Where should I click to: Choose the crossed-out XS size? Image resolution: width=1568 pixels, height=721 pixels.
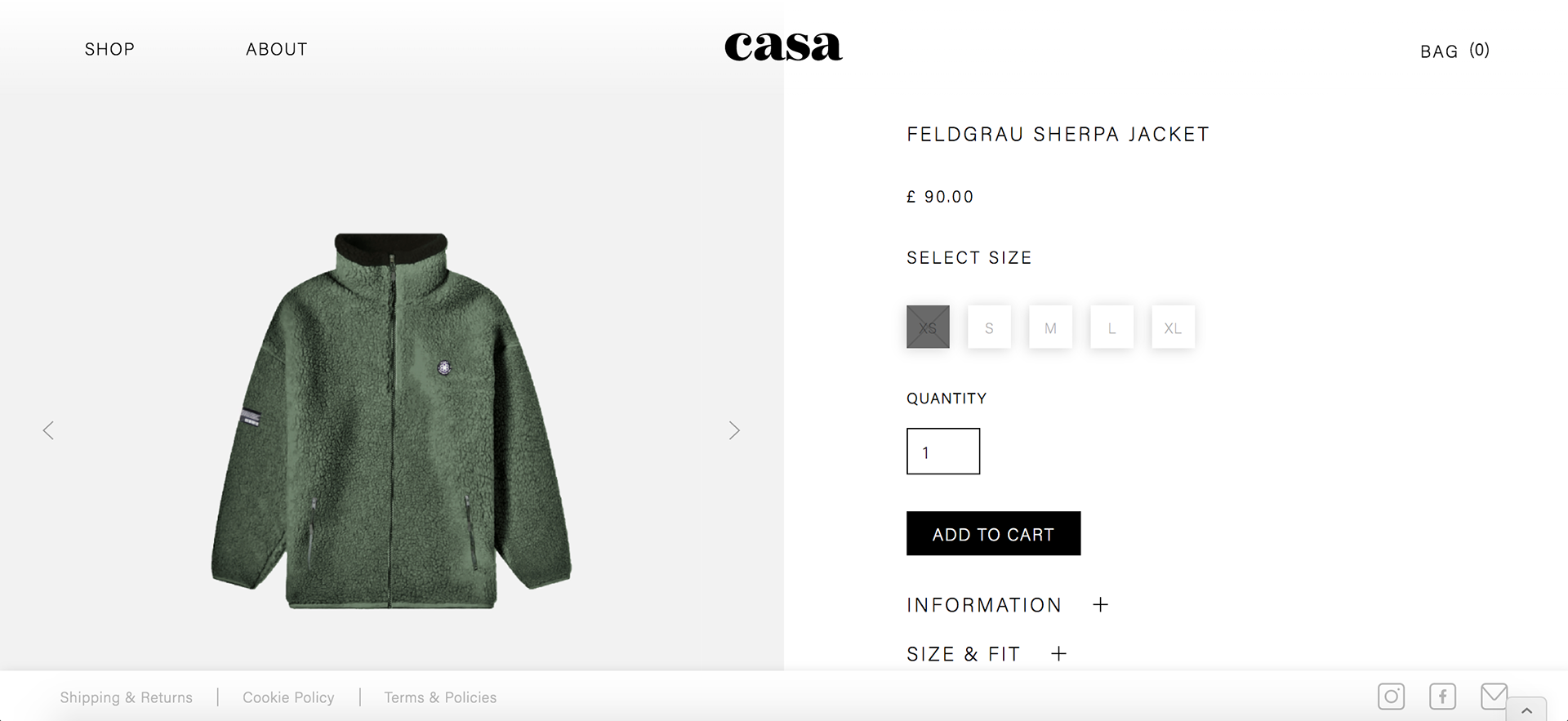tap(928, 327)
